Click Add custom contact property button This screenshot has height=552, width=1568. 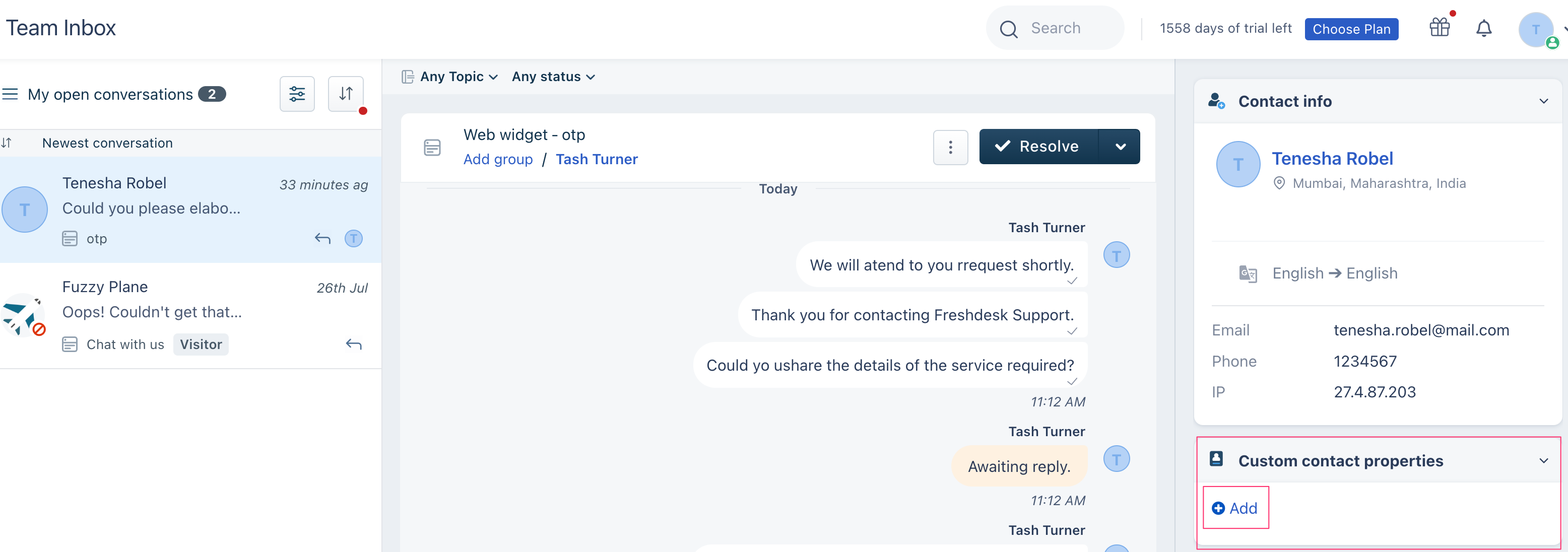point(1235,508)
